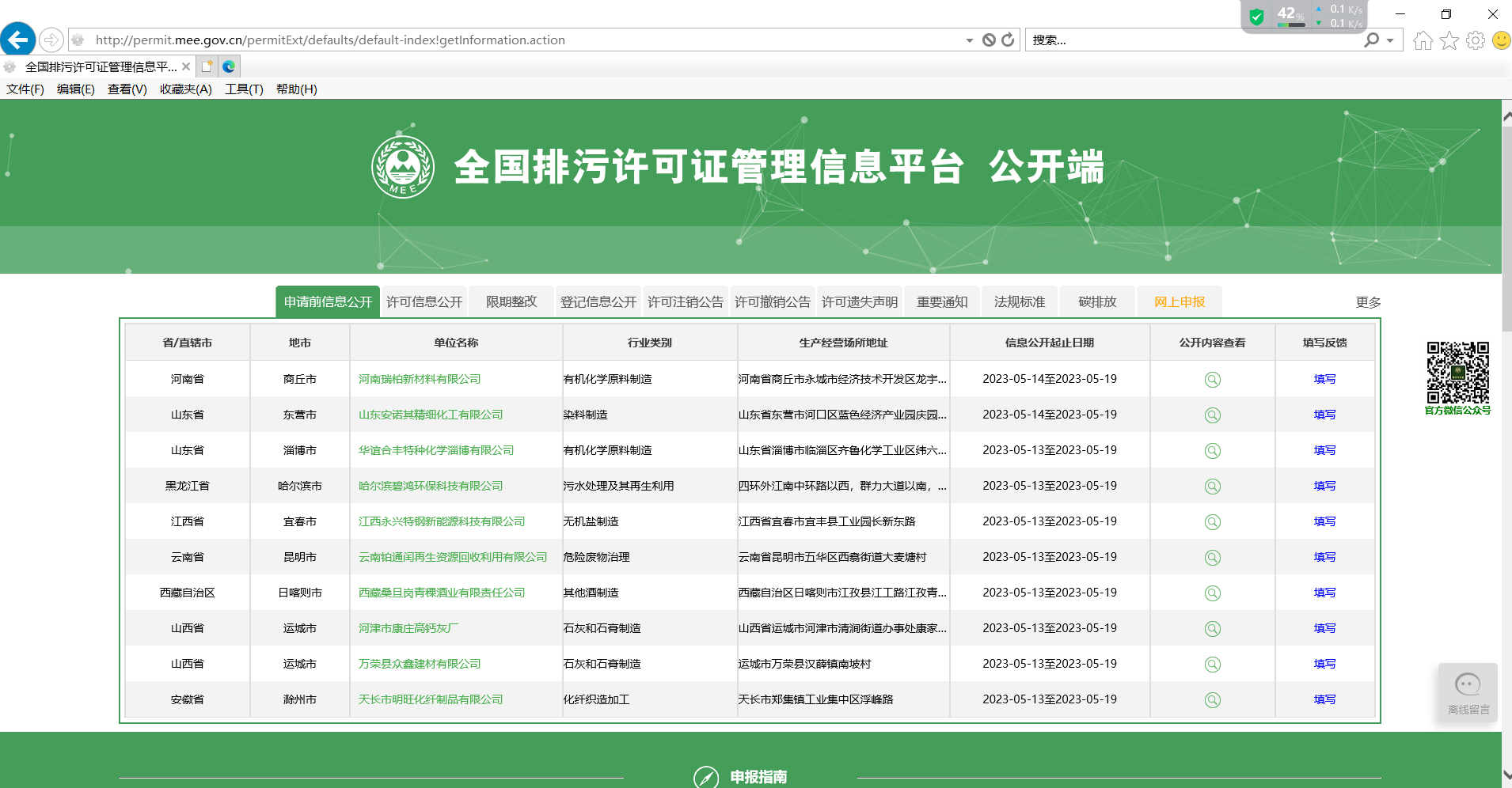Switch to the 登记信息公开 tab
This screenshot has width=1512, height=788.
598,301
